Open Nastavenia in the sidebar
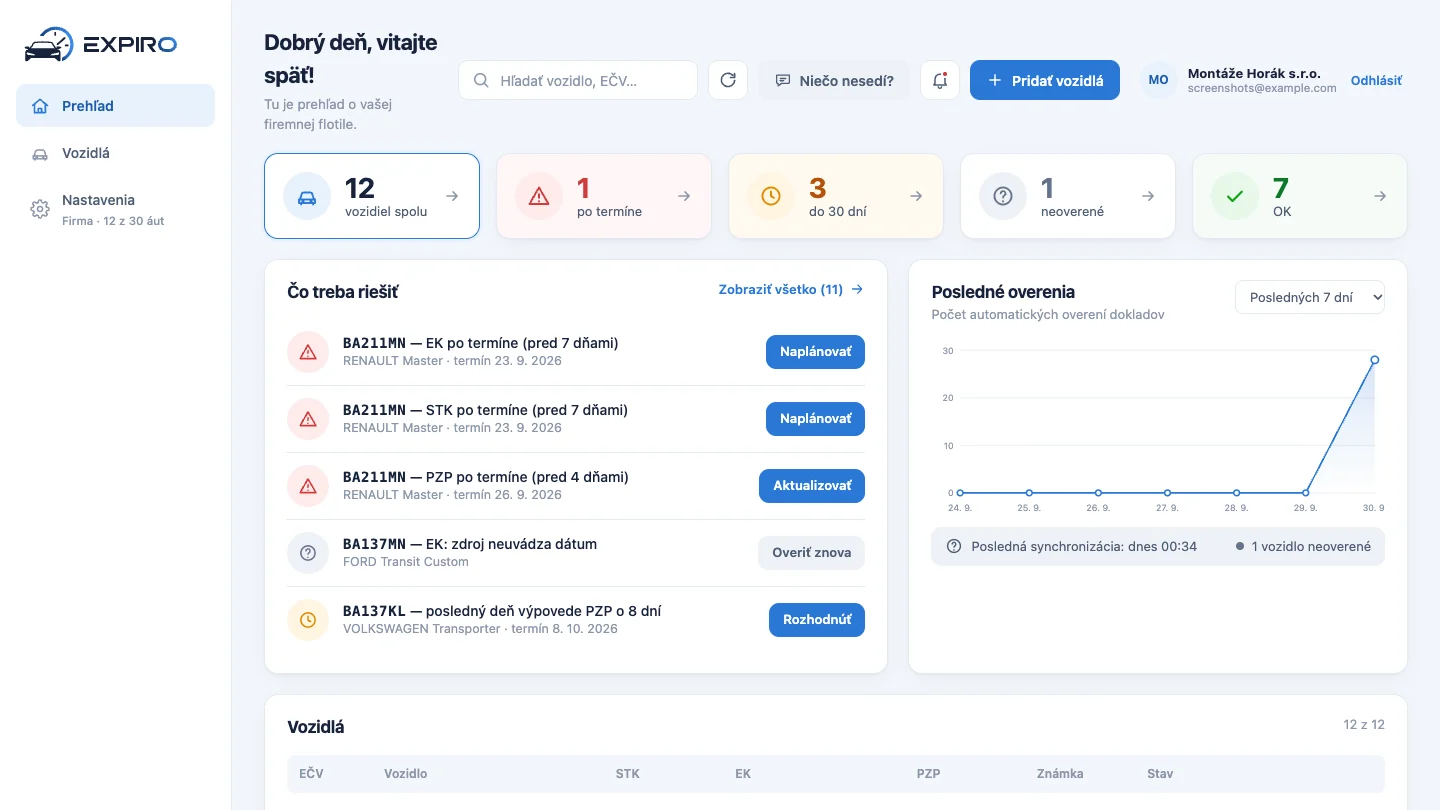The width and height of the screenshot is (1440, 810). pos(115,209)
